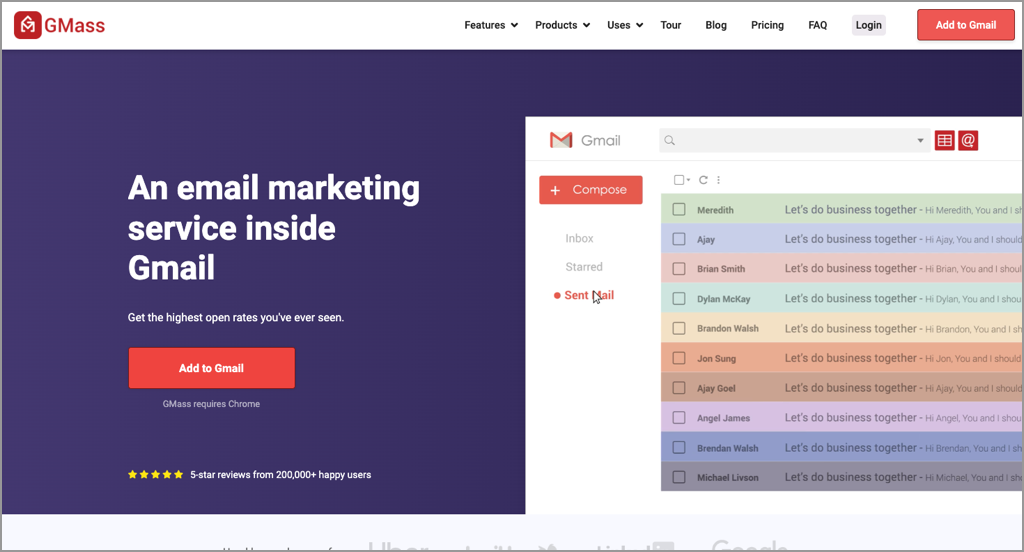Open select-all dropdown arrow
The image size is (1024, 552).
[x=688, y=180]
